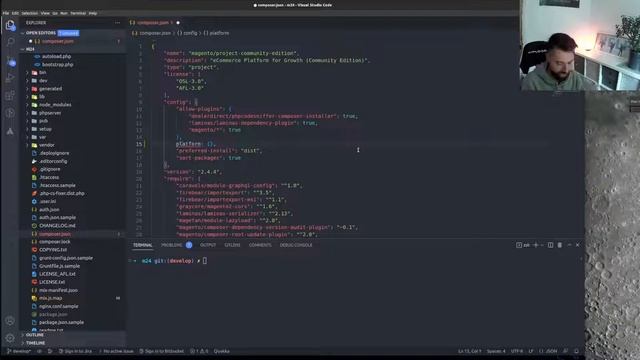640x360 pixels.
Task: Open notifications bell in status bar
Action: pyautogui.click(x=576, y=351)
